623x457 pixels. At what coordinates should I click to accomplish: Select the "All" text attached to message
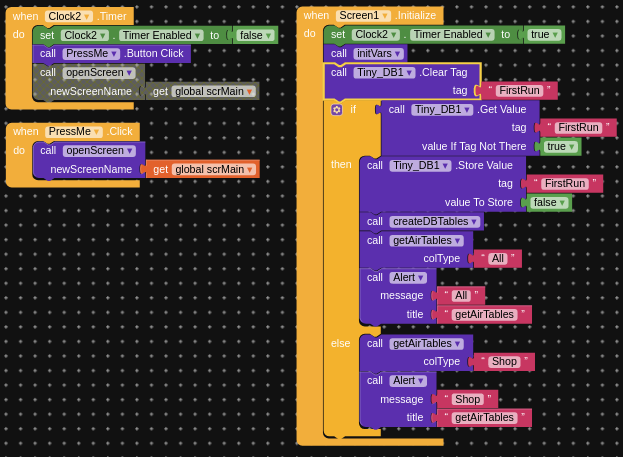[x=461, y=296]
